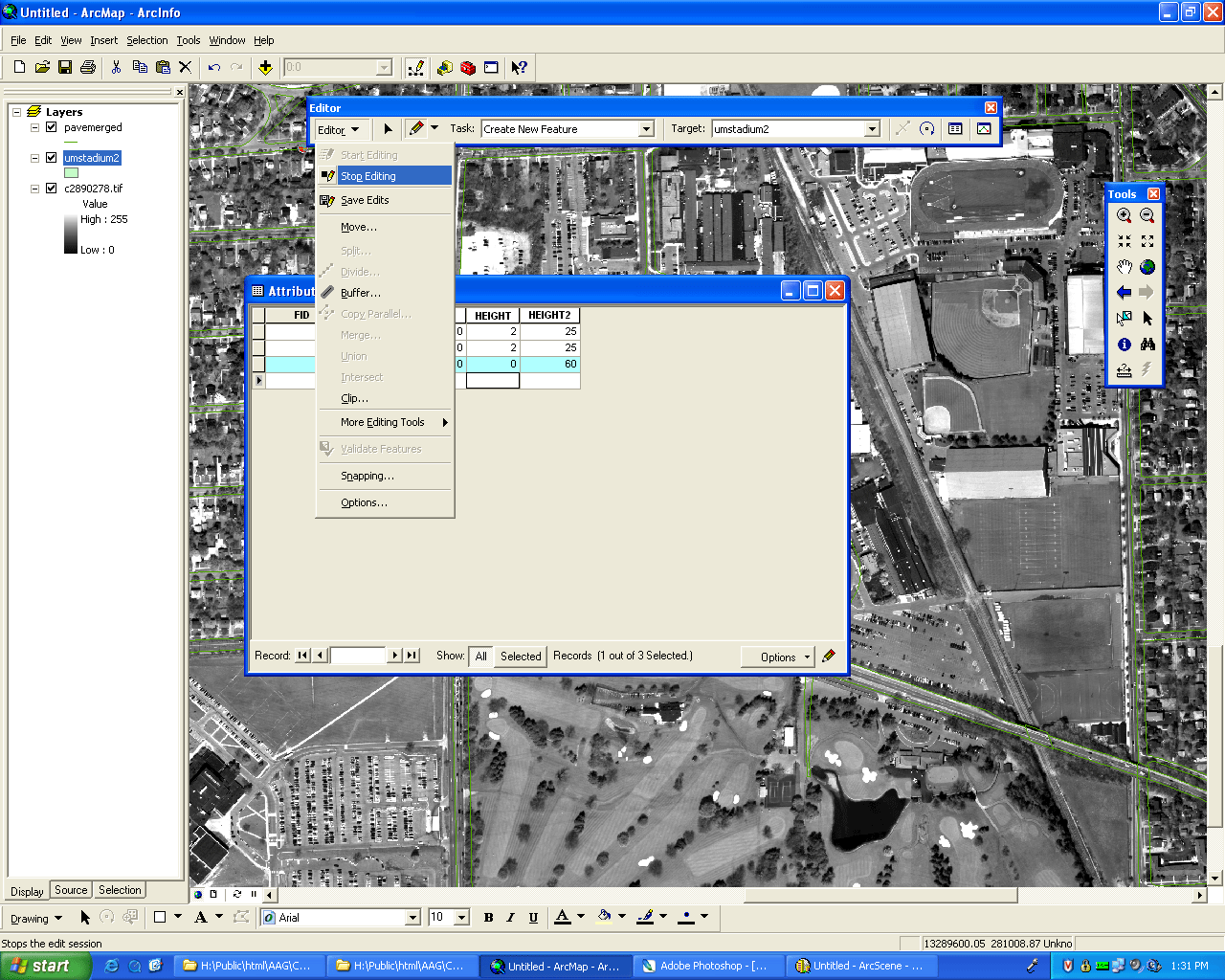Select the Pan hand tool
The image size is (1225, 980).
[x=1124, y=267]
